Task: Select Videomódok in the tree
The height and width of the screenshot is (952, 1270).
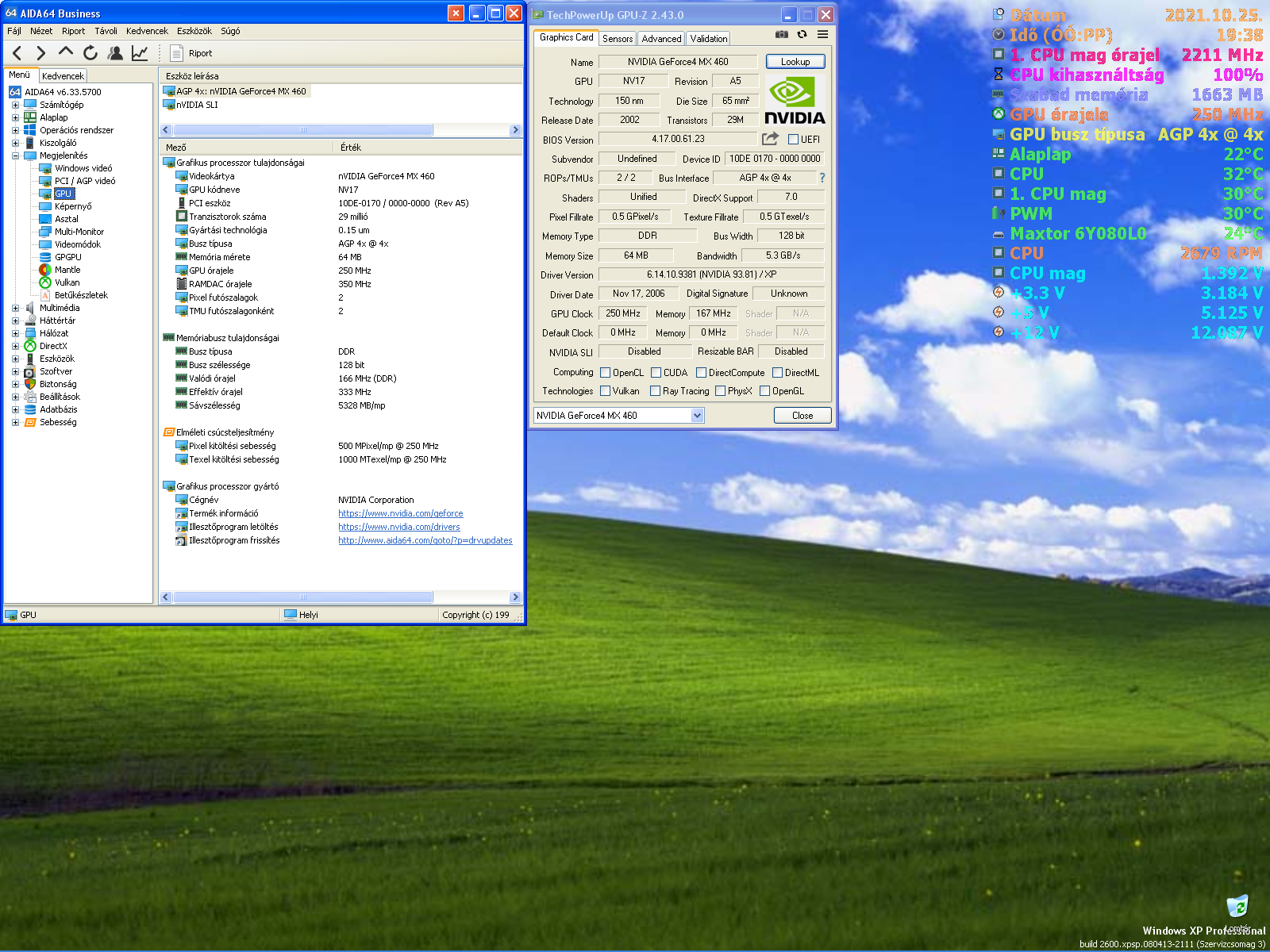Action: [78, 244]
